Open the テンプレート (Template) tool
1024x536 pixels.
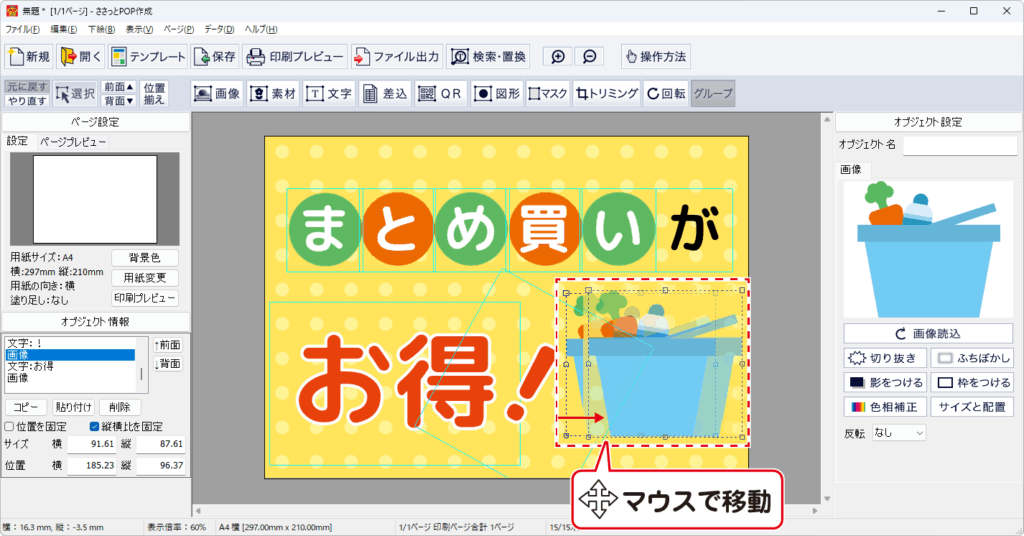point(148,56)
